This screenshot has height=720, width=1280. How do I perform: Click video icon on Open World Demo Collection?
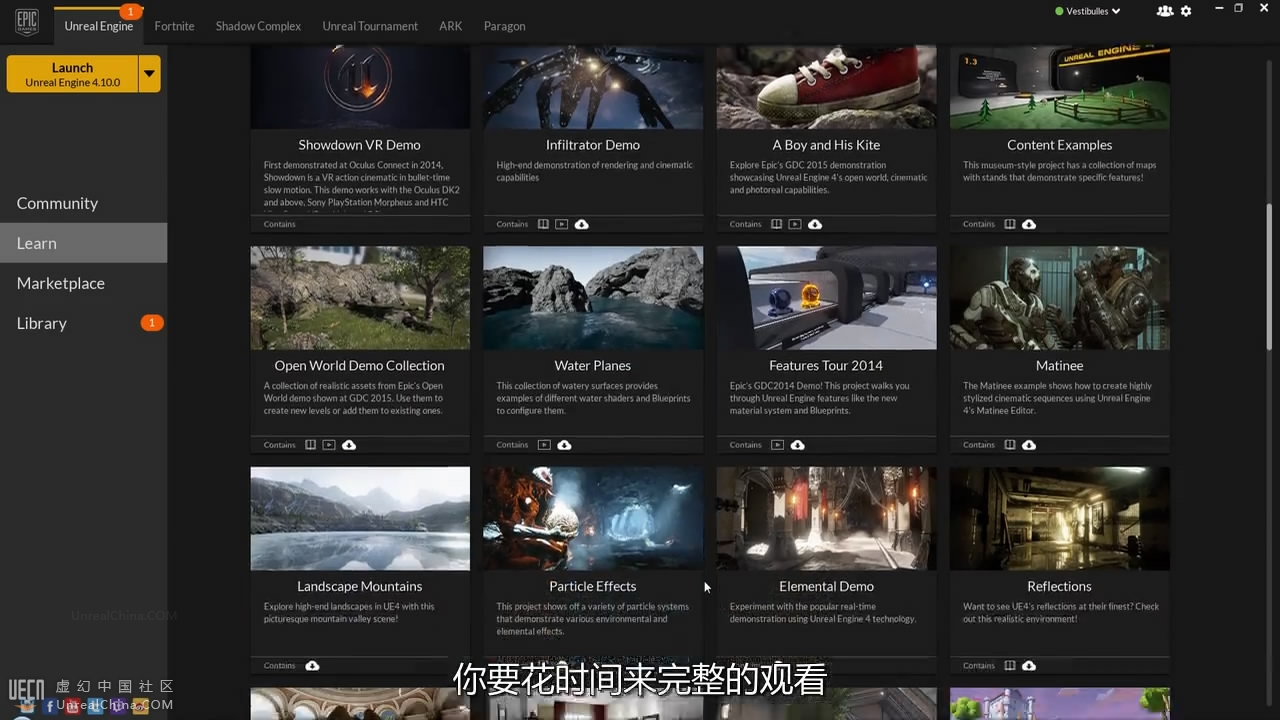[x=329, y=445]
